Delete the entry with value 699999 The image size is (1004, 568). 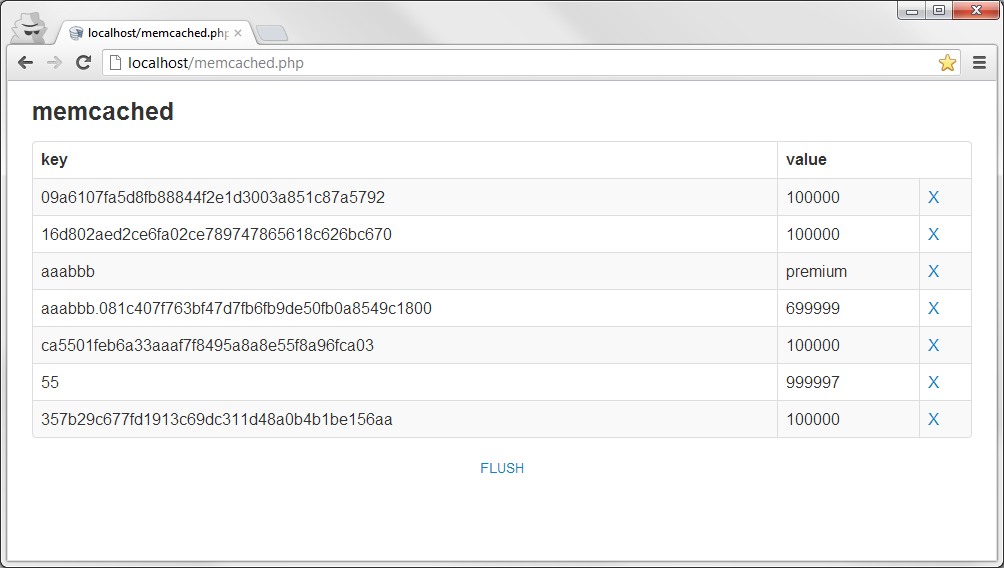pos(933,309)
